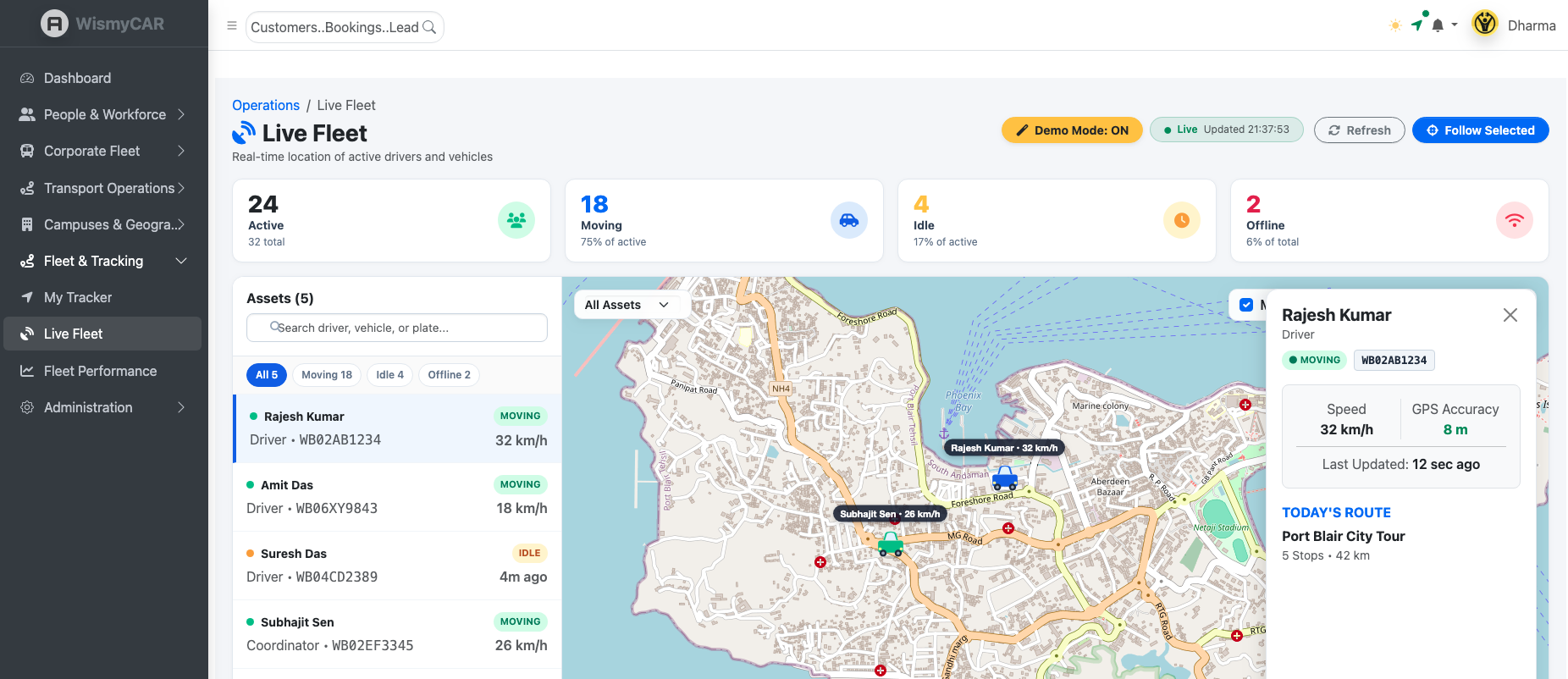Click the Offline card wifi icon
The image size is (1568, 679).
point(1515,220)
